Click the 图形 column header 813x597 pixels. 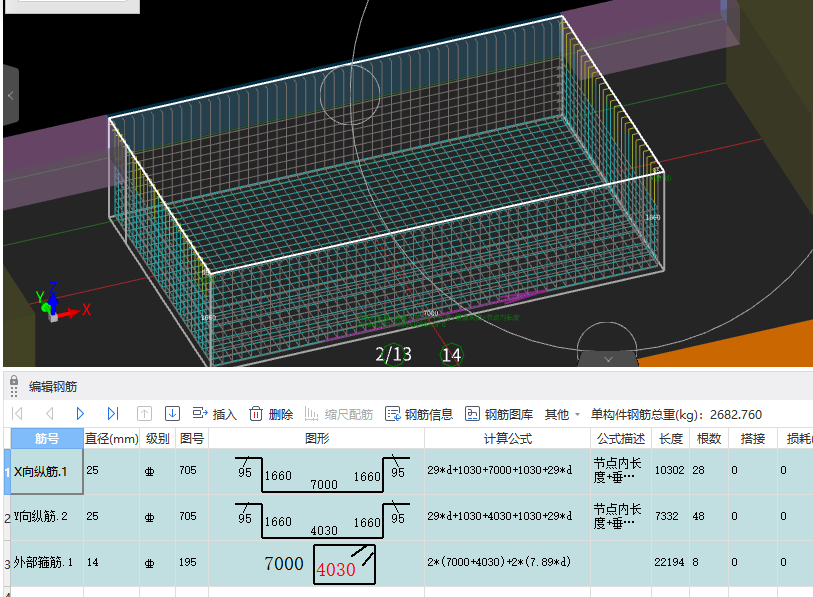tap(317, 439)
